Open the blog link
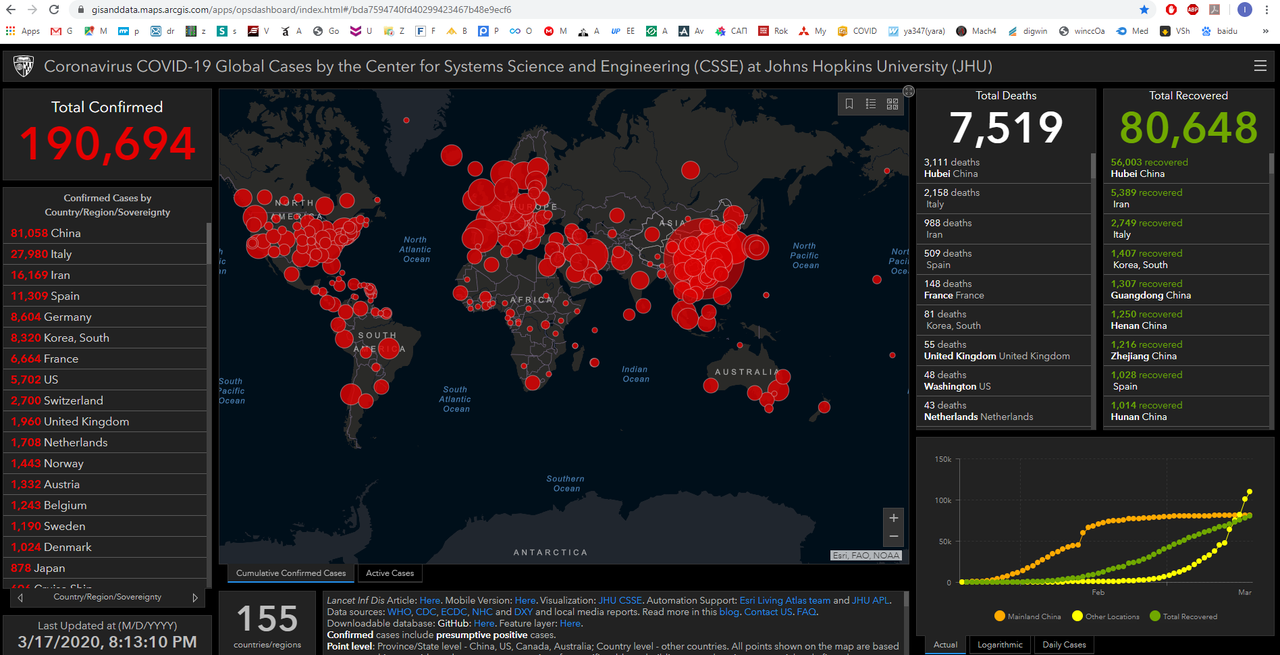 pos(728,612)
